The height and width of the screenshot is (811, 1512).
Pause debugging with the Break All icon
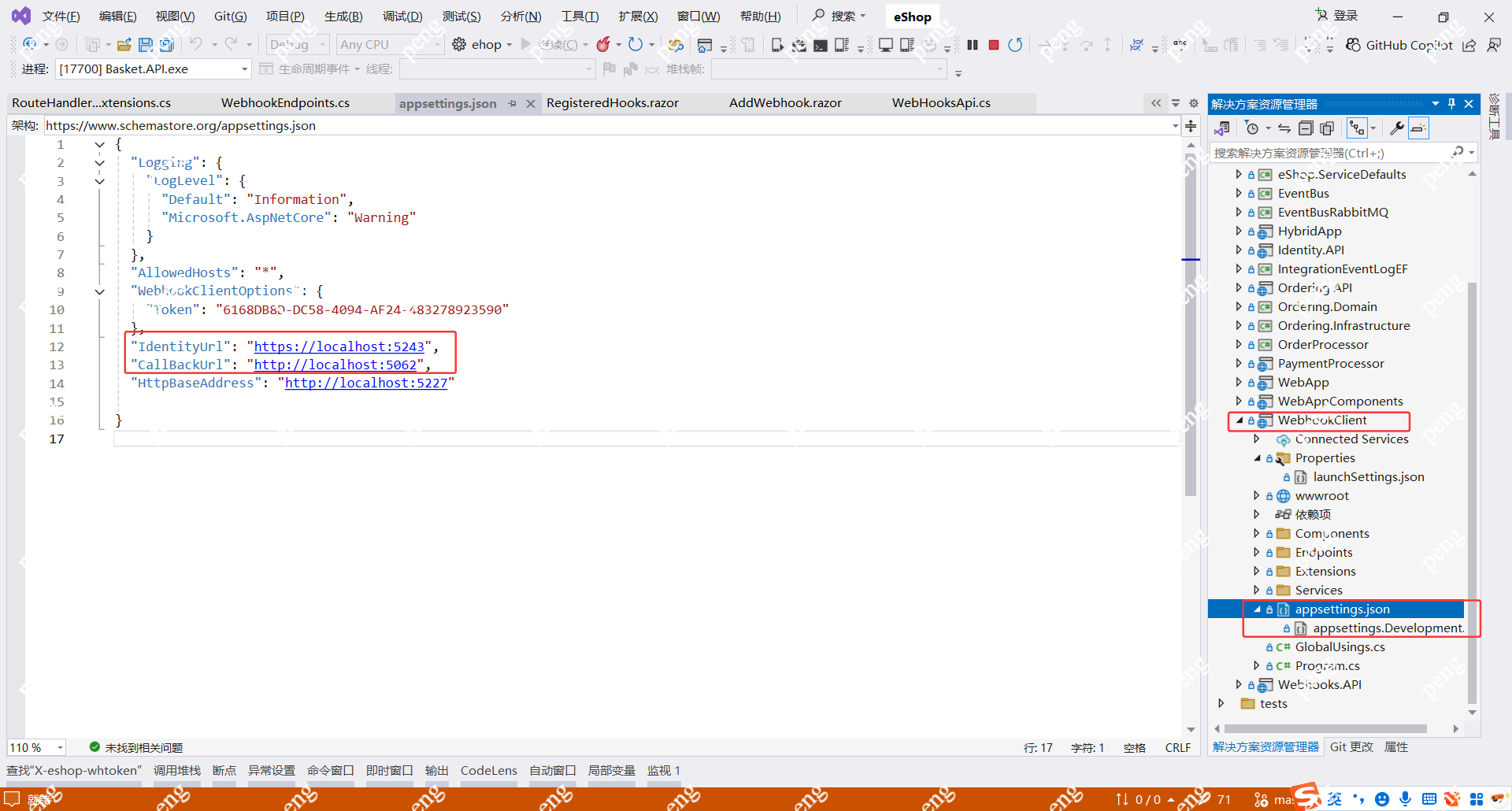click(x=973, y=45)
